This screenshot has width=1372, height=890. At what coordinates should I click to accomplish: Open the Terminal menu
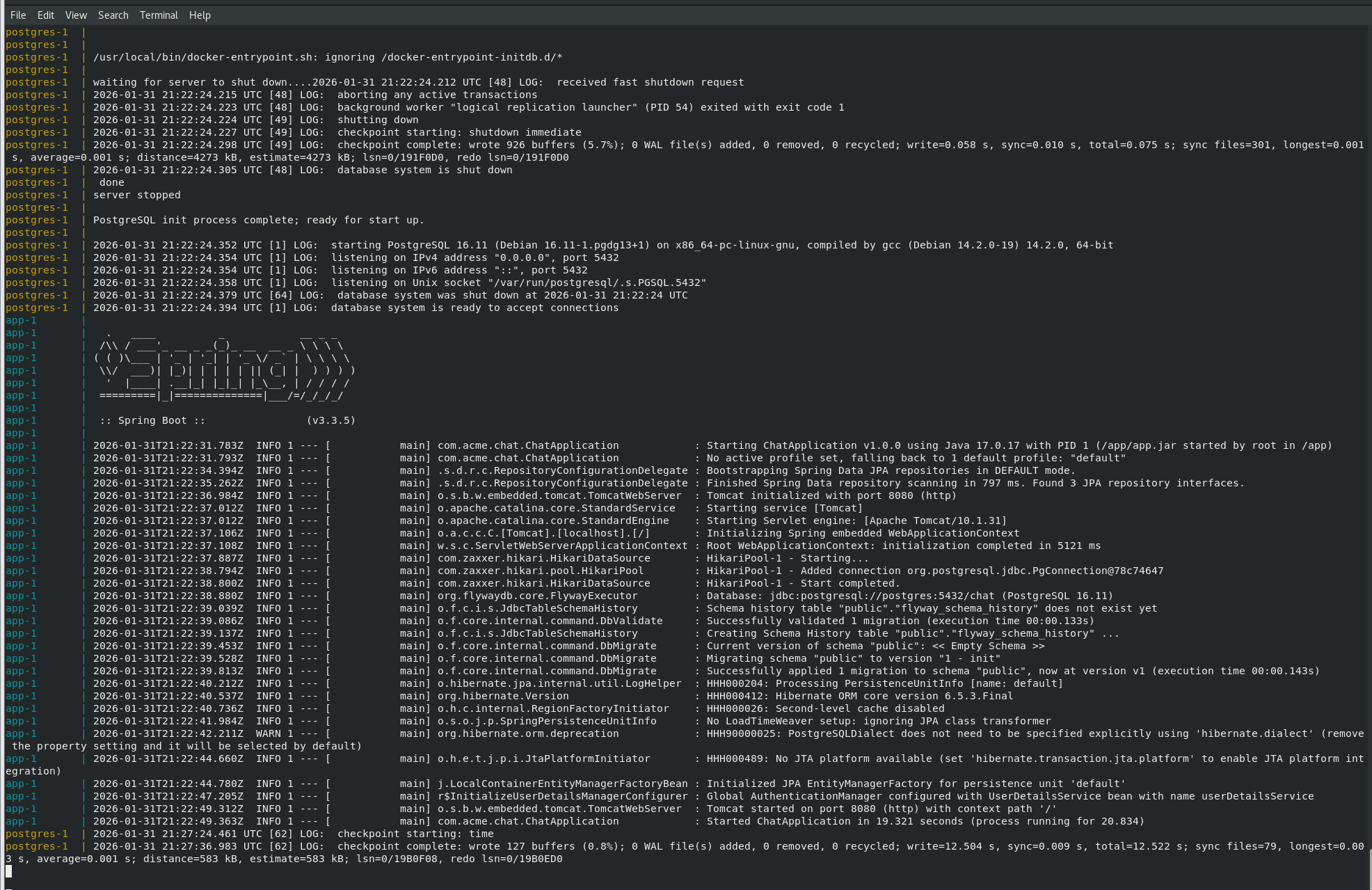point(159,15)
